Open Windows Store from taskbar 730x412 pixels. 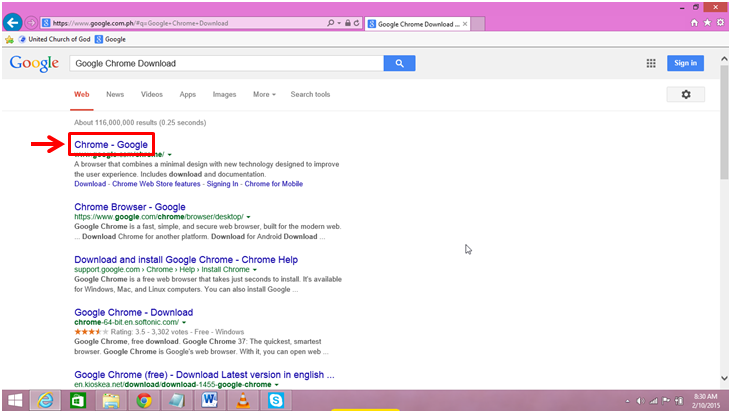coord(78,400)
